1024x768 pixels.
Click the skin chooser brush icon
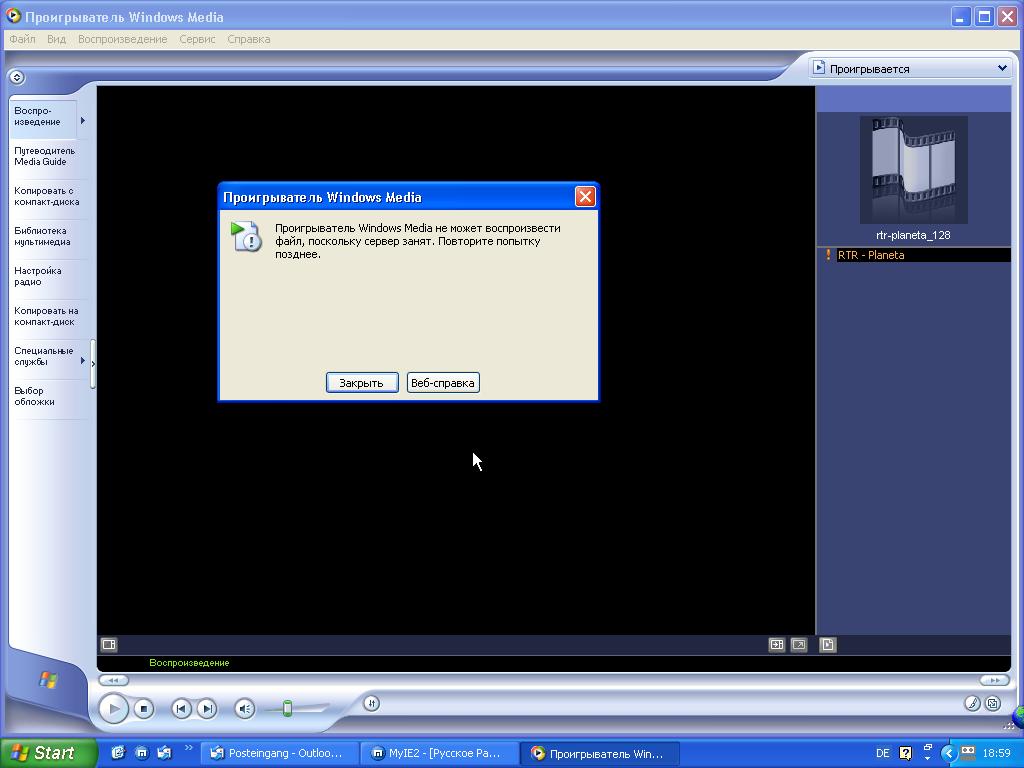click(972, 703)
